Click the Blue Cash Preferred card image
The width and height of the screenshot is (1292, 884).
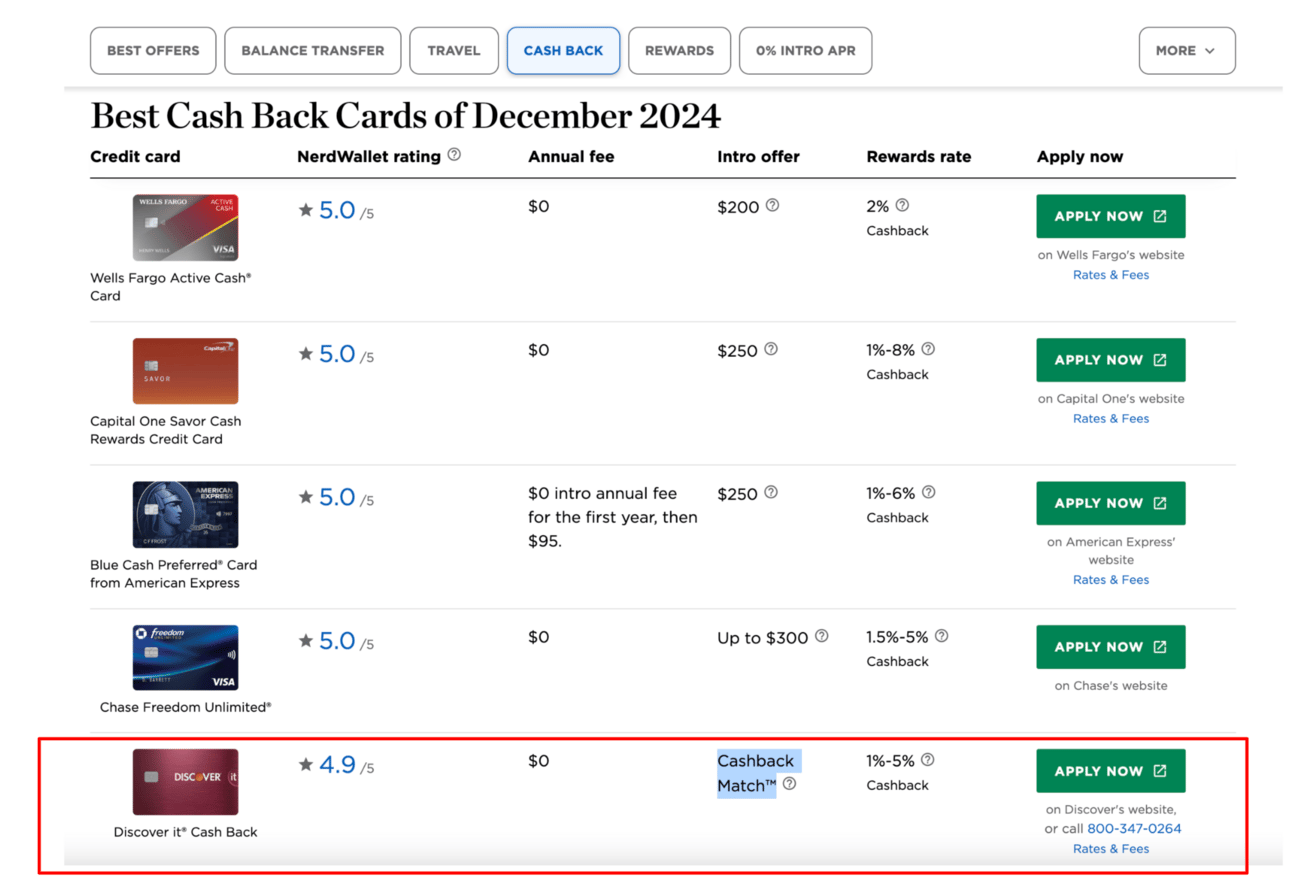point(186,515)
